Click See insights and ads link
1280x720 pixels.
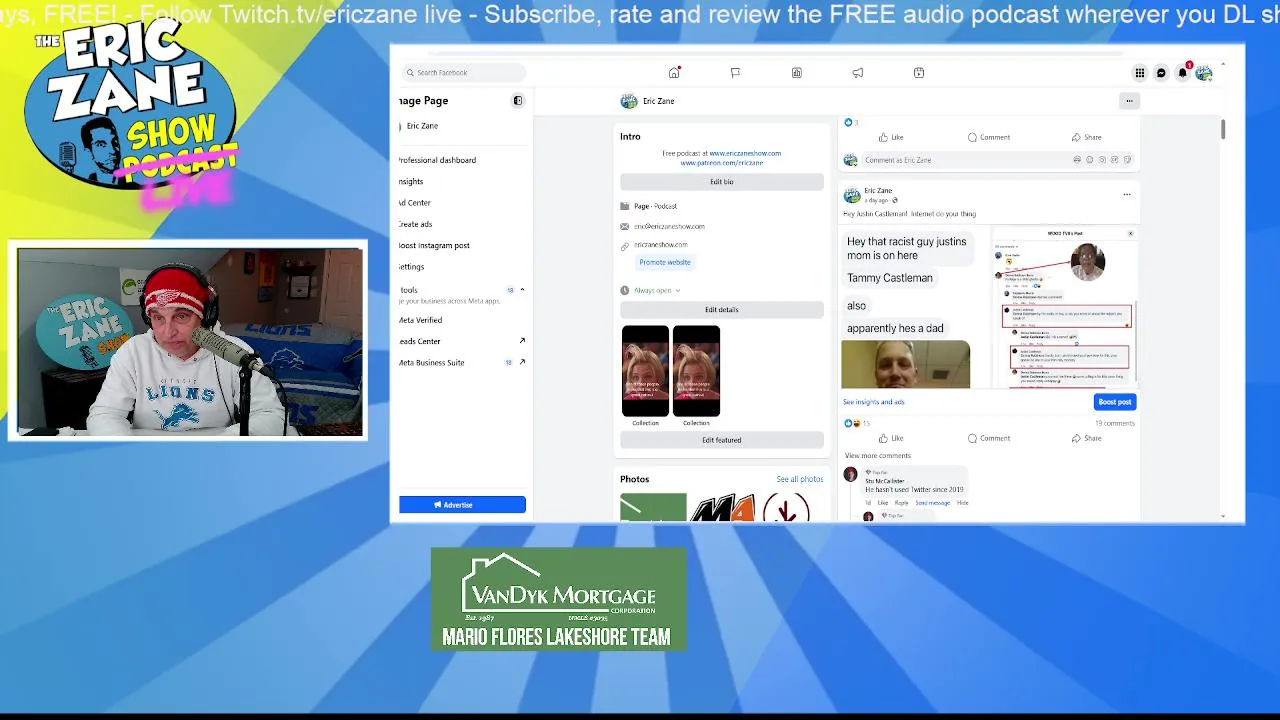pos(873,402)
